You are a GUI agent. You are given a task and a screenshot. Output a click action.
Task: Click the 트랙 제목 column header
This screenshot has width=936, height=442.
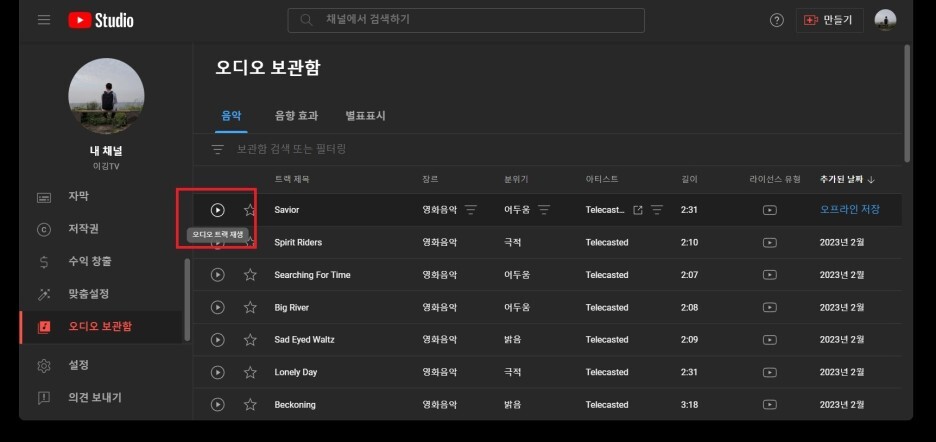[292, 179]
